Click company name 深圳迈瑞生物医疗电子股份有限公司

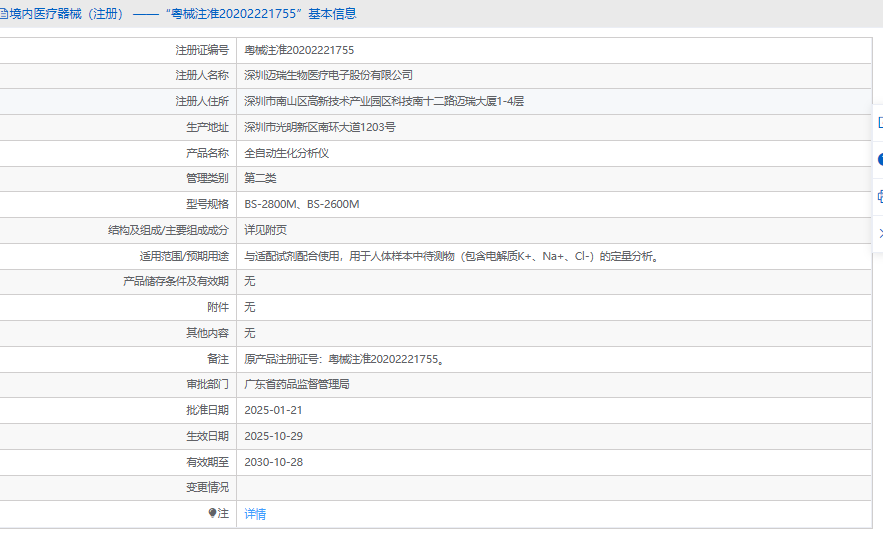(x=328, y=75)
